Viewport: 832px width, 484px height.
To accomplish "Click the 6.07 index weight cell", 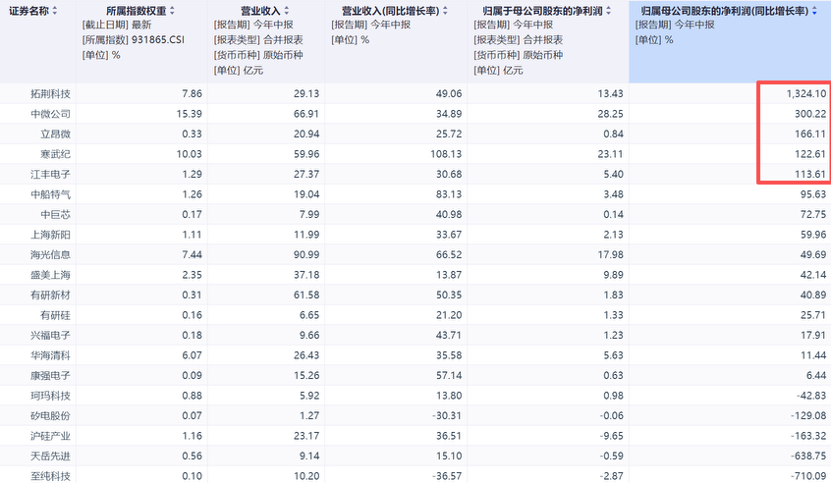I will (192, 356).
